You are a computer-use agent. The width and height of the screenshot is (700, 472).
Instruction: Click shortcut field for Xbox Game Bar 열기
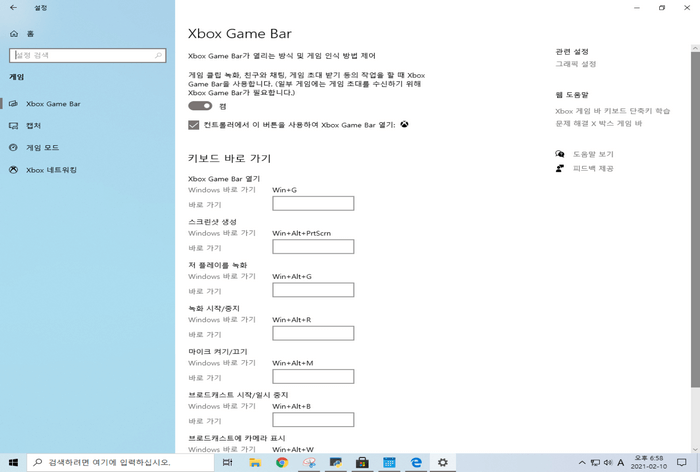[x=313, y=204]
